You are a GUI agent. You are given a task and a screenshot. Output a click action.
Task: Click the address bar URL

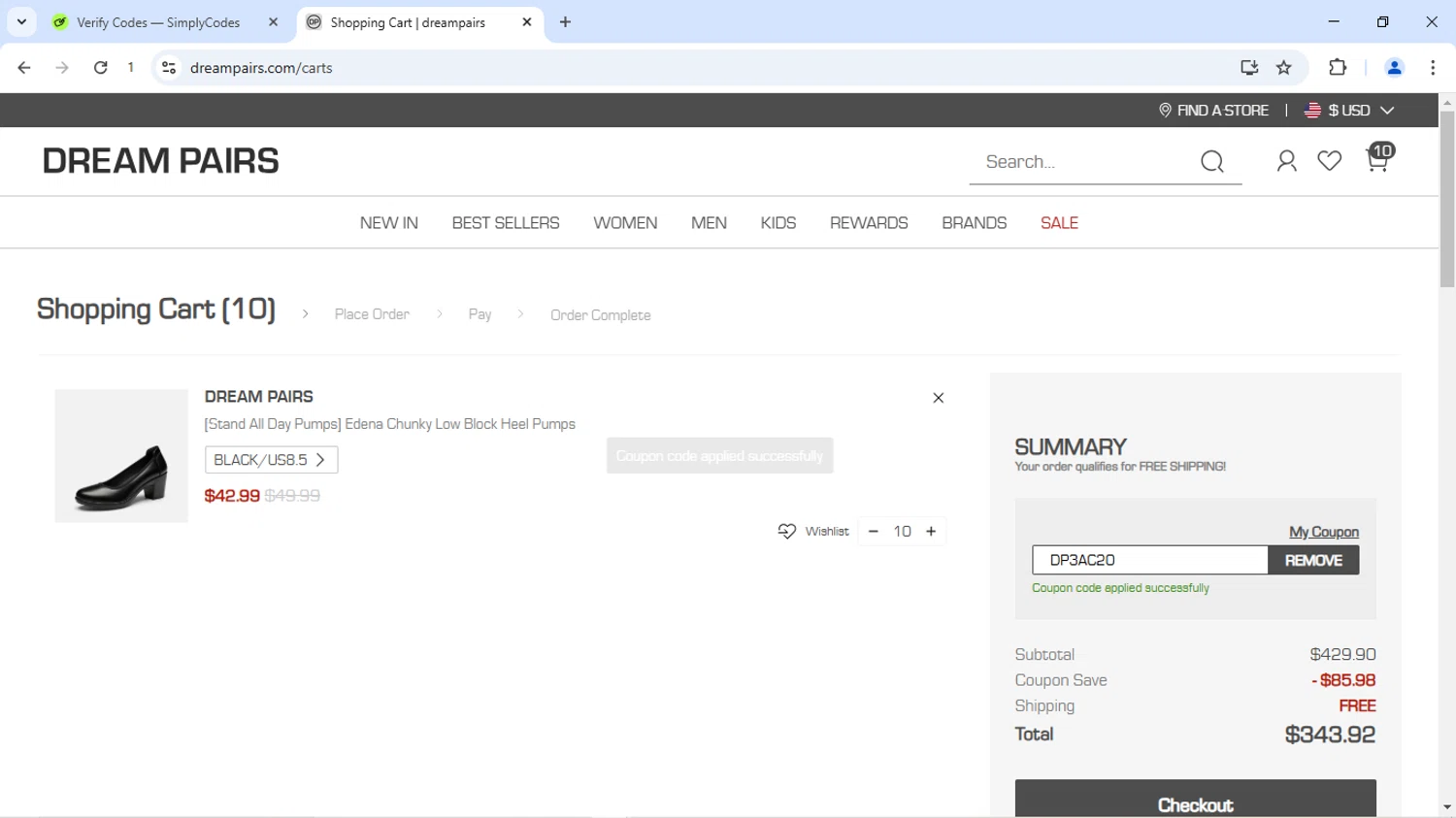[x=262, y=68]
